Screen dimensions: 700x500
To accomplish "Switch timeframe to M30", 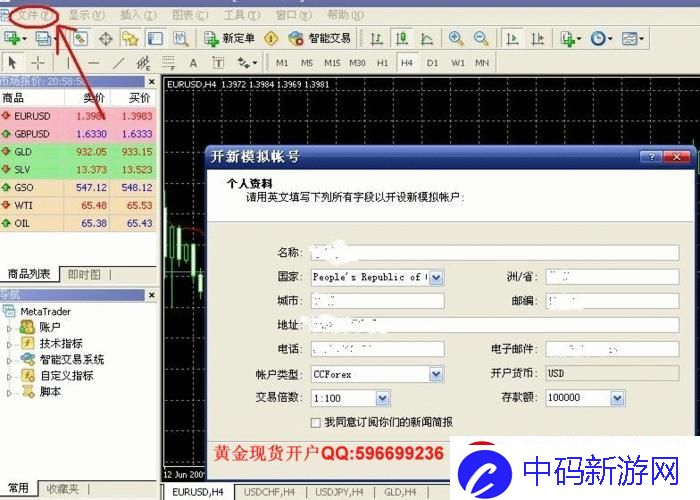I will point(357,63).
